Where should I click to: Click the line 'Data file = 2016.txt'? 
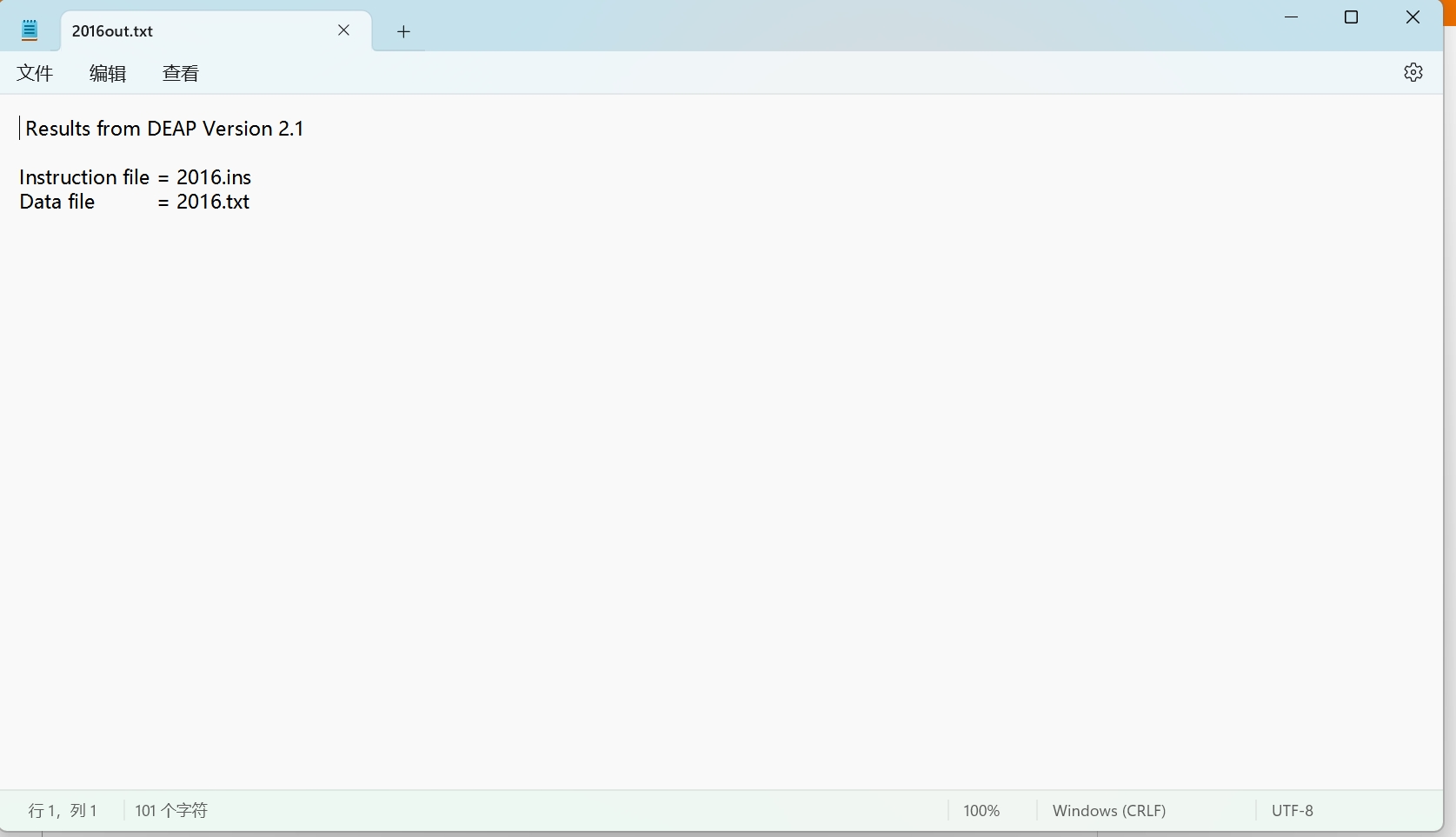coord(135,202)
